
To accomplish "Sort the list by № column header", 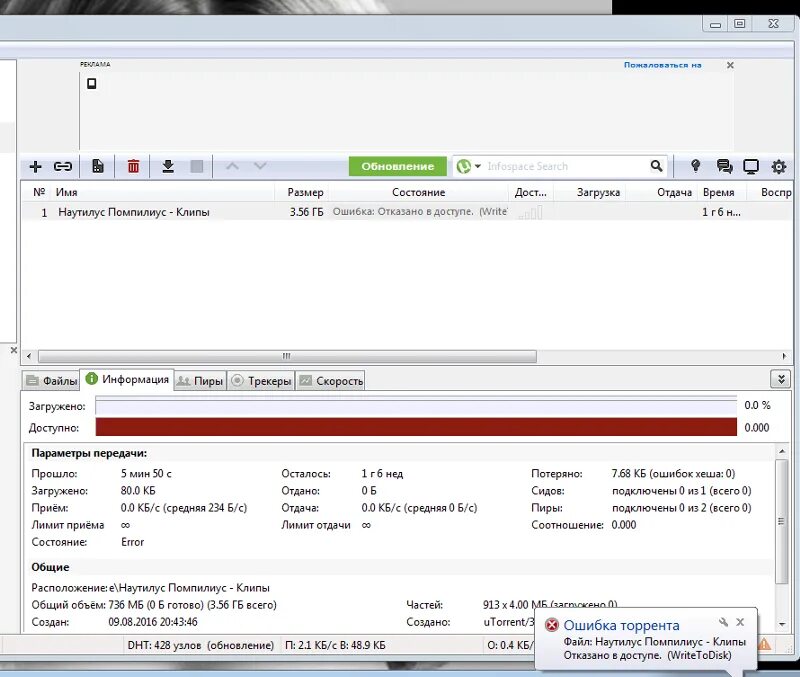I will click(39, 192).
